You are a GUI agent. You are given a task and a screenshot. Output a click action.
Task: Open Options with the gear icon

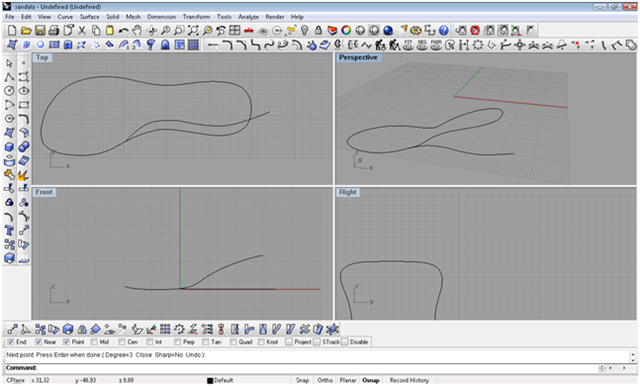tap(416, 31)
